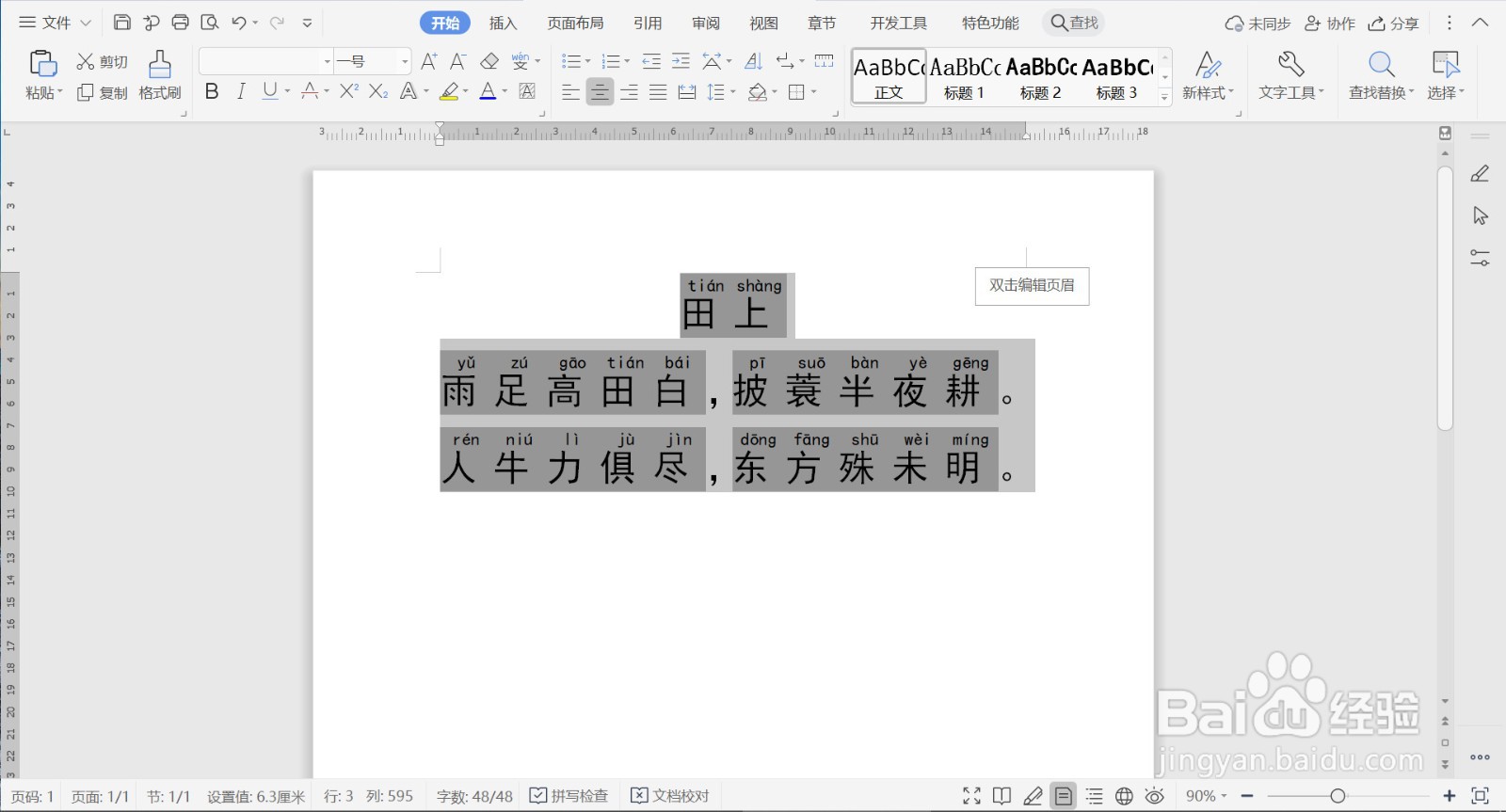Switch to Review (审阅) tab
The width and height of the screenshot is (1506, 812).
[x=706, y=23]
